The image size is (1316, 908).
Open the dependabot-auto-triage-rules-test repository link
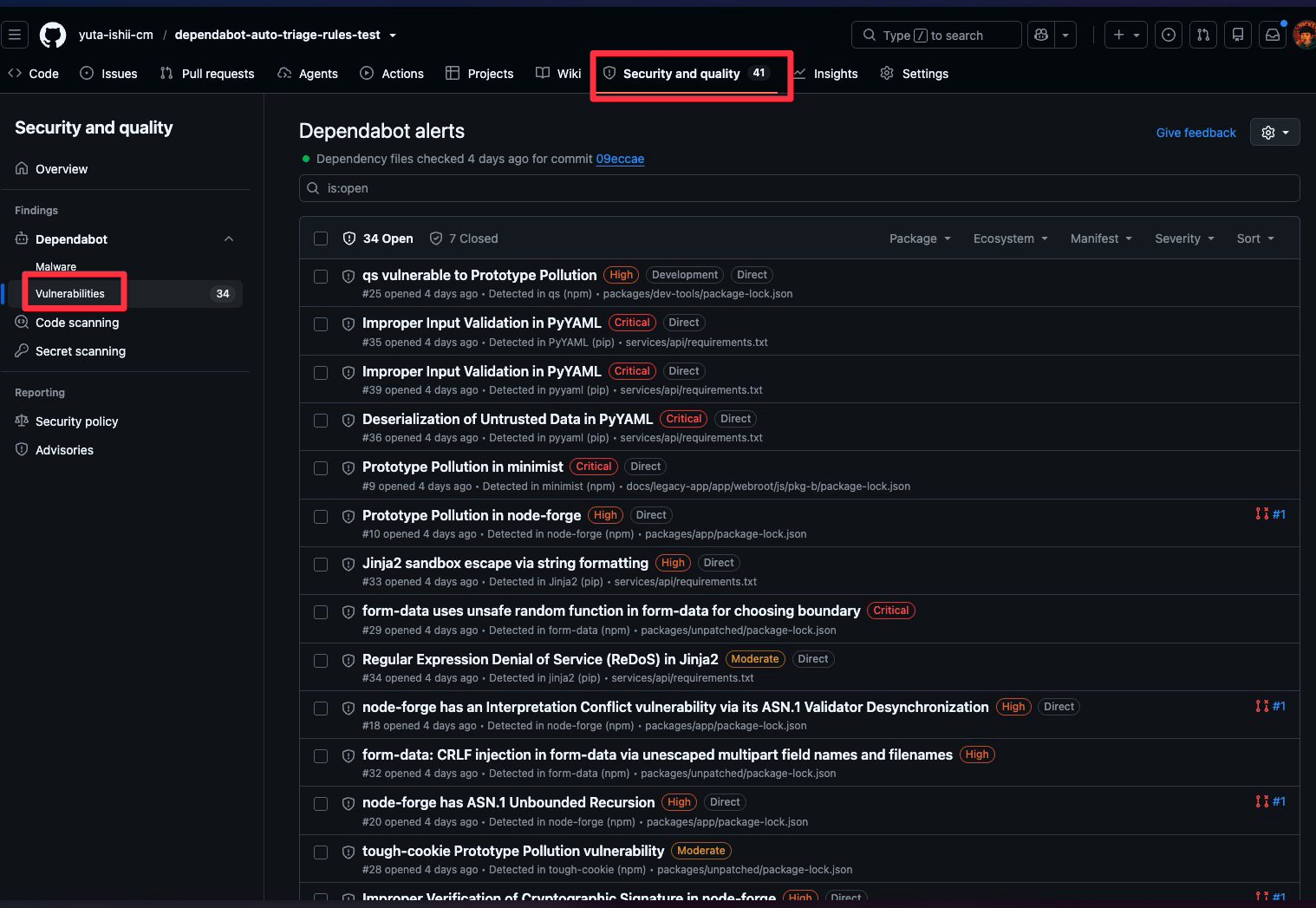277,35
